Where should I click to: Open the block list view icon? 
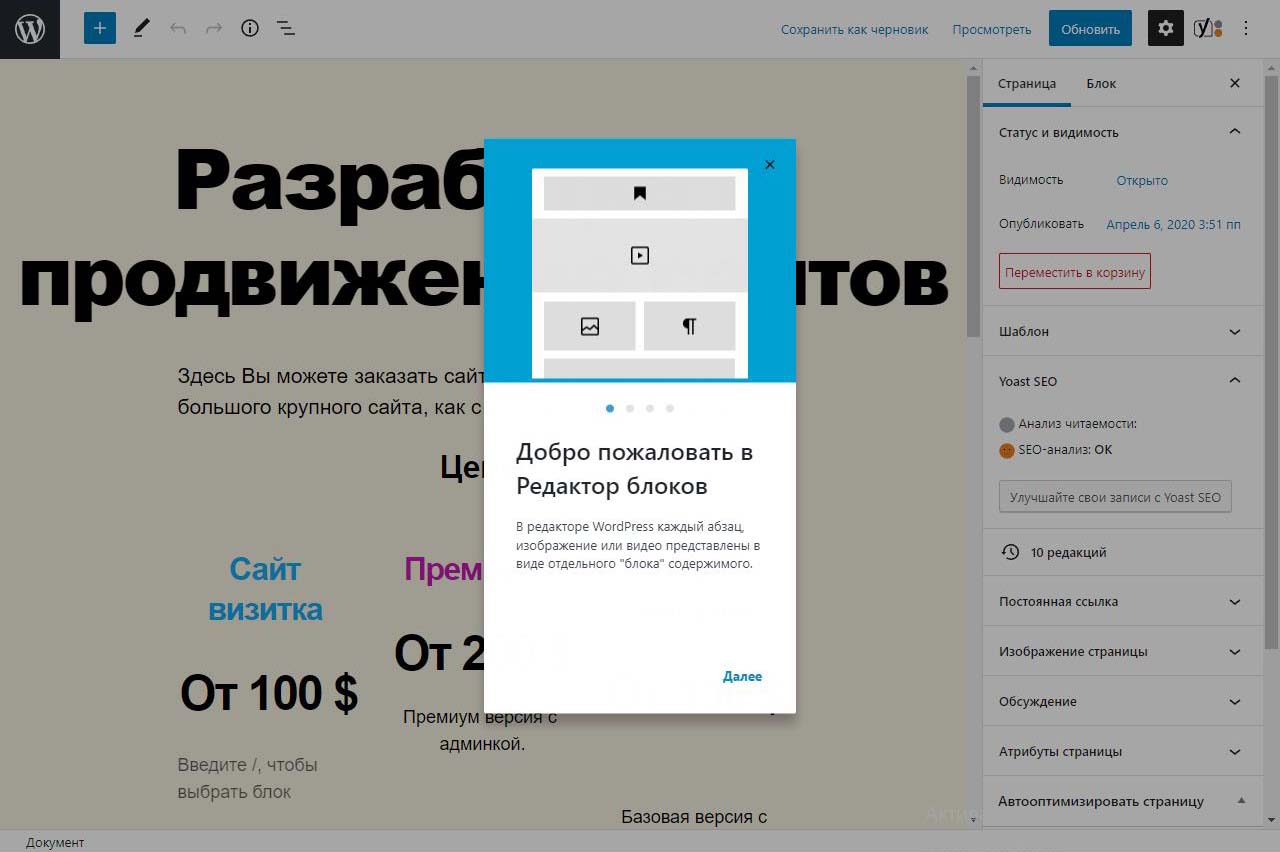[x=286, y=28]
